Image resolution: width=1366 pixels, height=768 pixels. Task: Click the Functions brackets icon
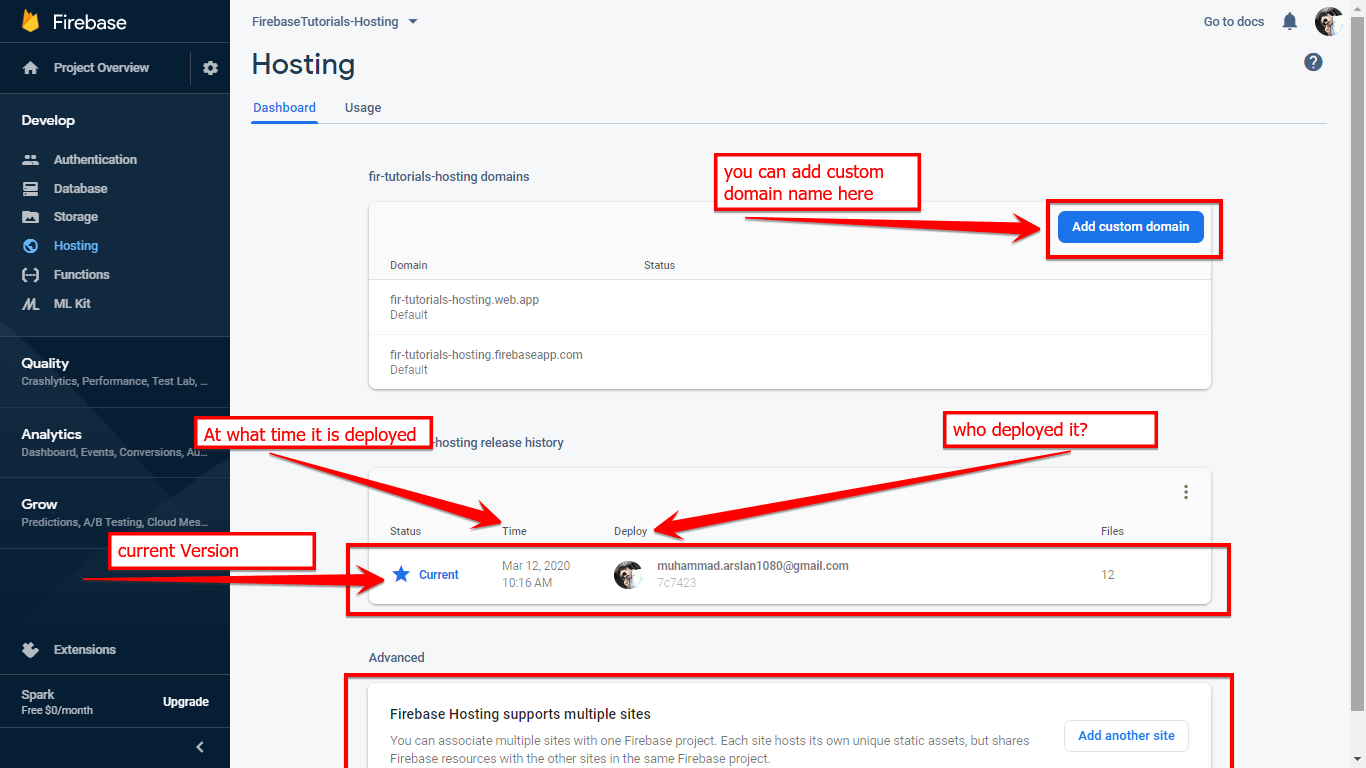[x=31, y=275]
